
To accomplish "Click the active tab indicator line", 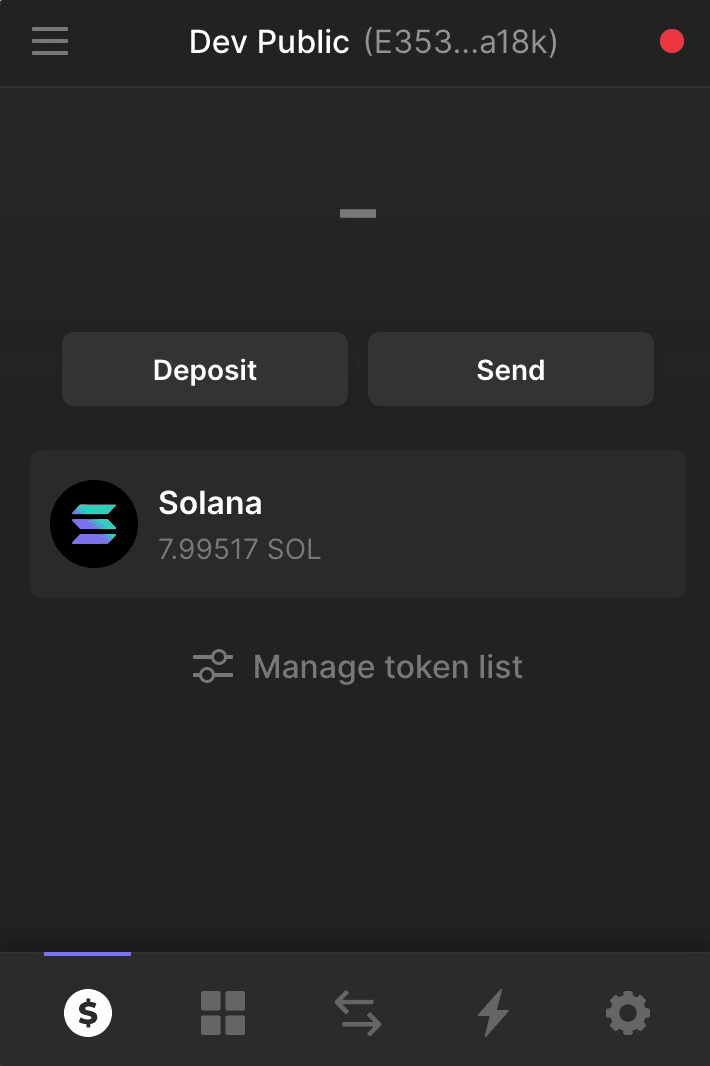I will 87,954.
